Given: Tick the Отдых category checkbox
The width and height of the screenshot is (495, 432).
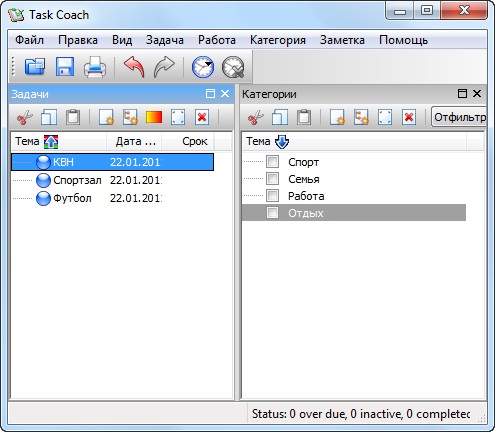Looking at the screenshot, I should coord(272,213).
